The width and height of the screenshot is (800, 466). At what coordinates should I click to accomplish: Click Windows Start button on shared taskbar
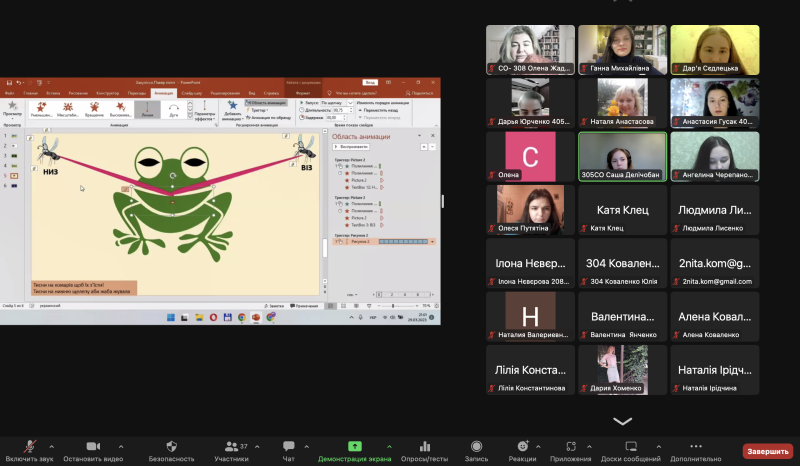pos(170,317)
